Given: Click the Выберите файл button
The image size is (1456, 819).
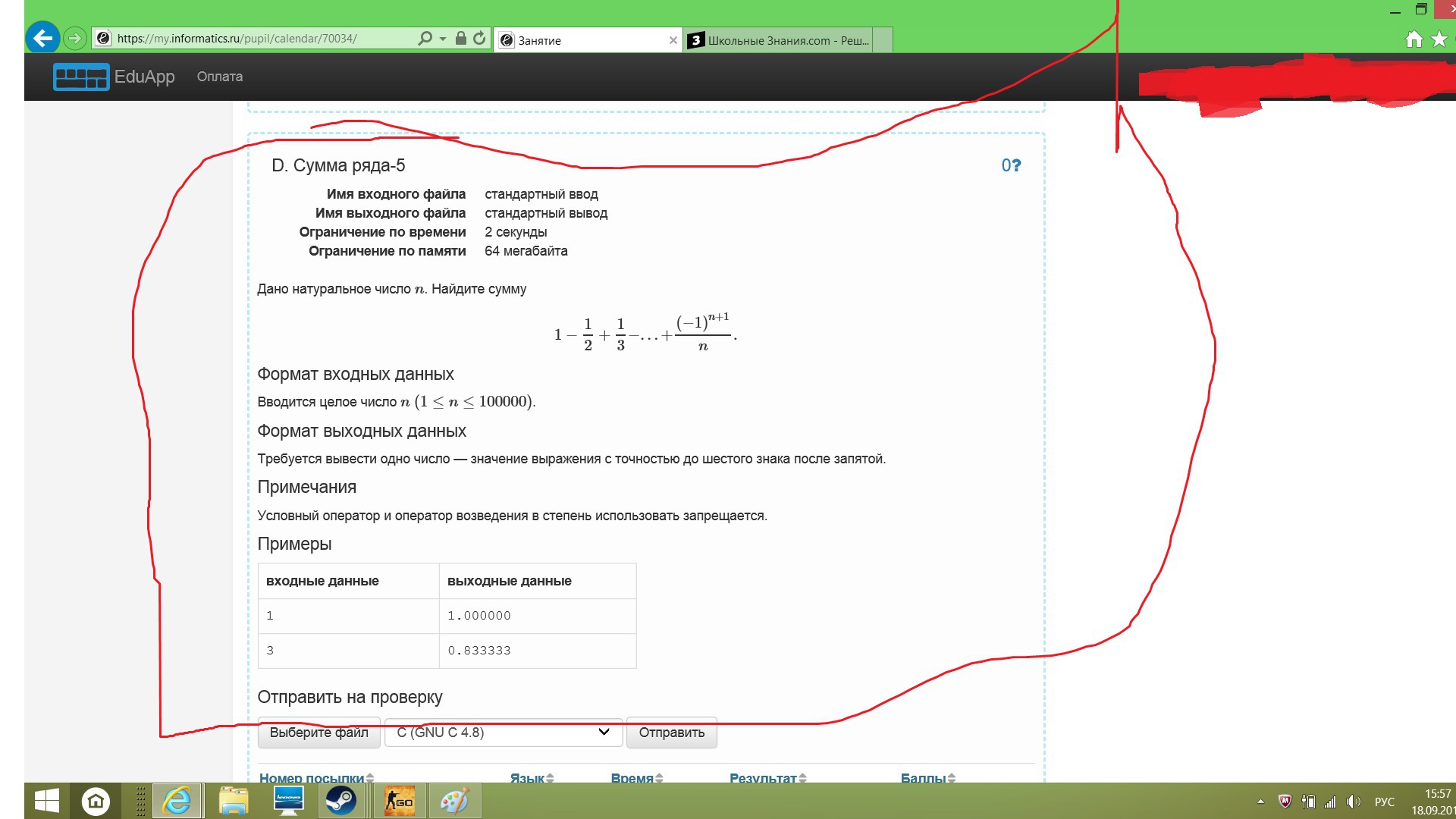Looking at the screenshot, I should tap(318, 733).
